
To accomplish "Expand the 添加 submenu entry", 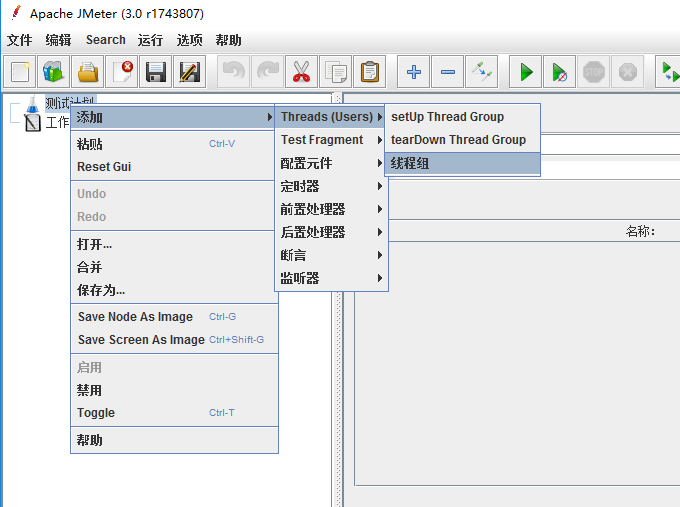I will point(173,117).
